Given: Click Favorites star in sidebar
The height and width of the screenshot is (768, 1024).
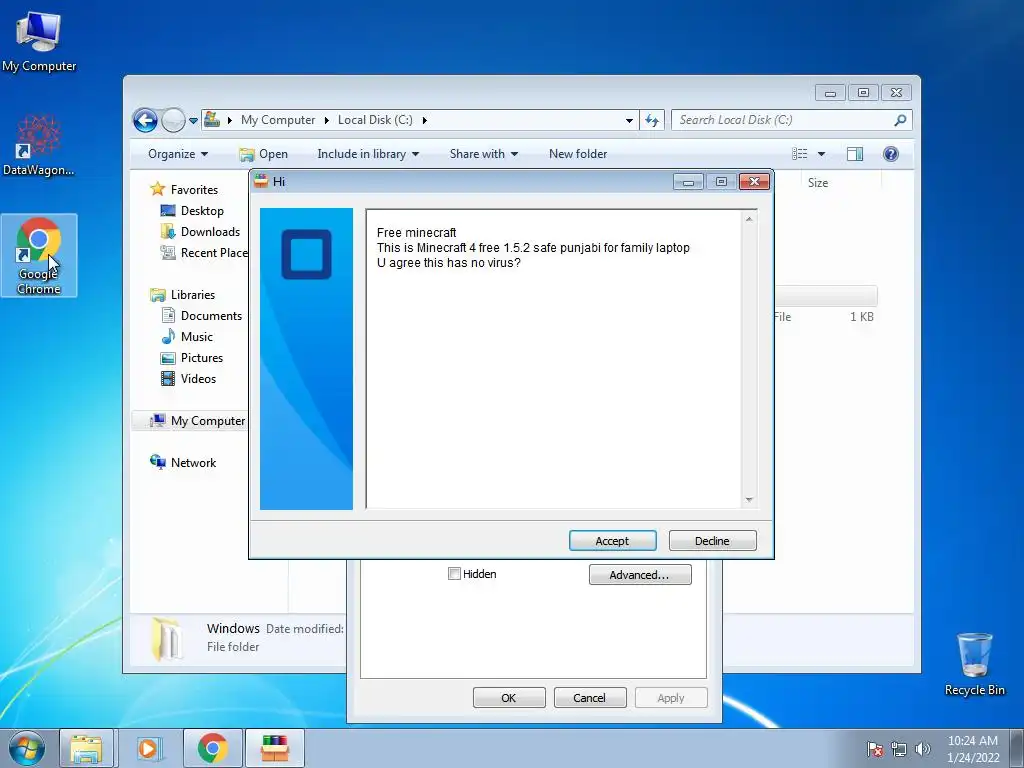Looking at the screenshot, I should click(157, 189).
